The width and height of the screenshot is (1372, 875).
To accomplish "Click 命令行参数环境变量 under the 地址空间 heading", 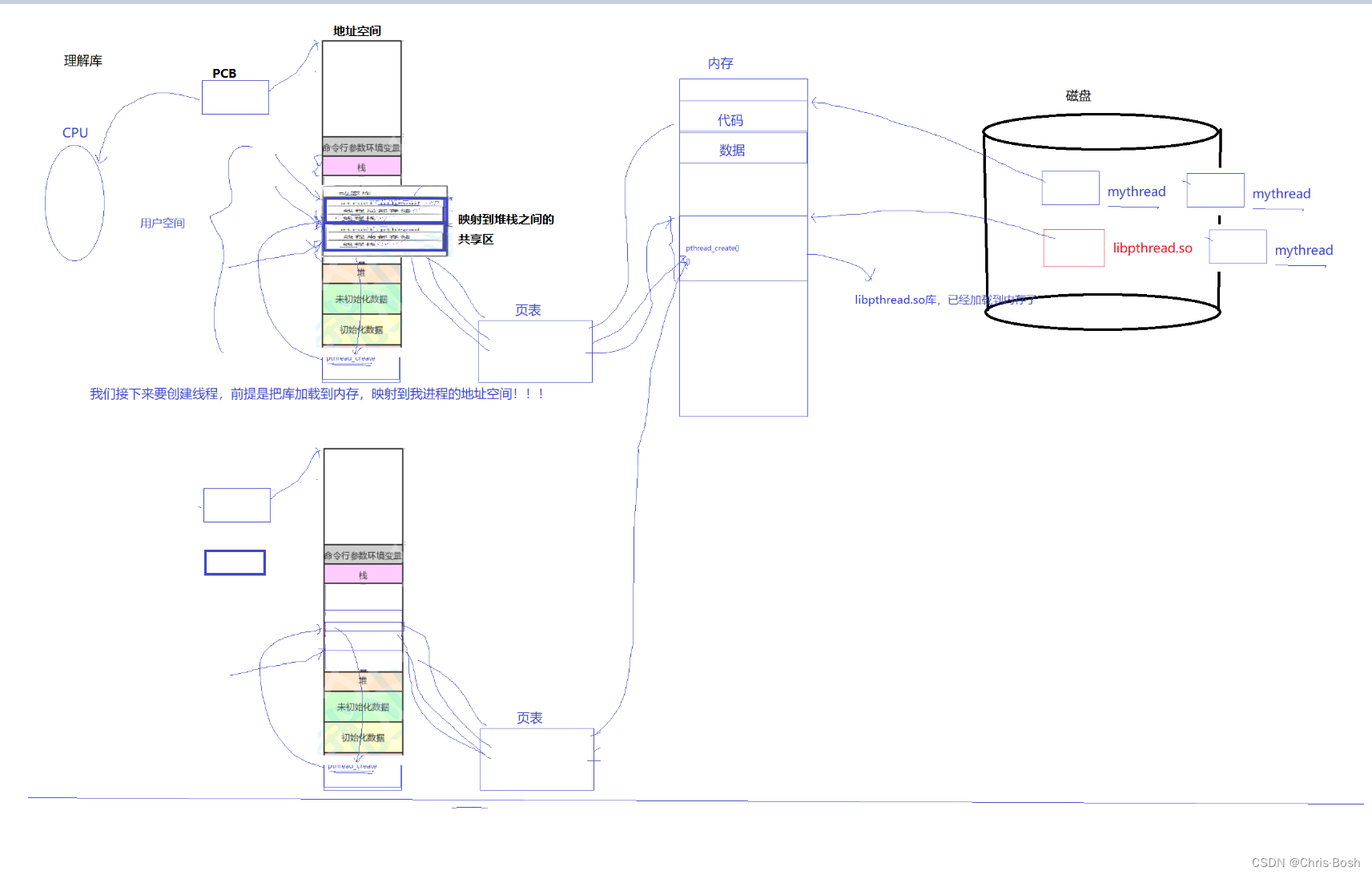I will tap(361, 147).
